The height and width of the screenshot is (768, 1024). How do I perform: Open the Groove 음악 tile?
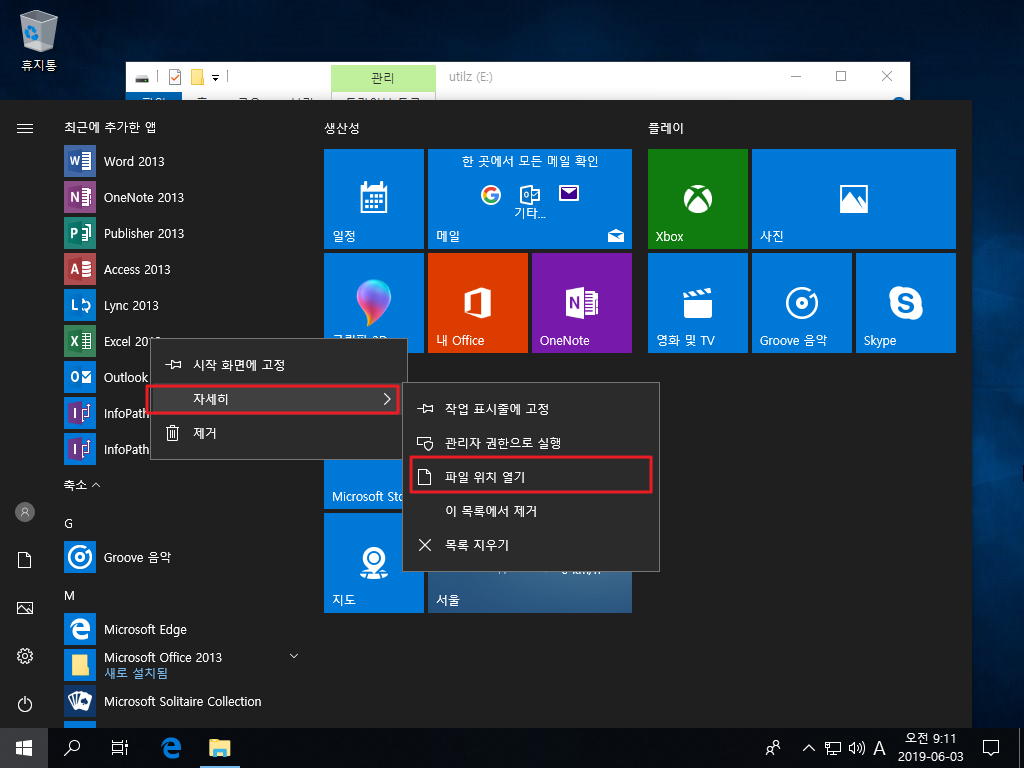[801, 303]
